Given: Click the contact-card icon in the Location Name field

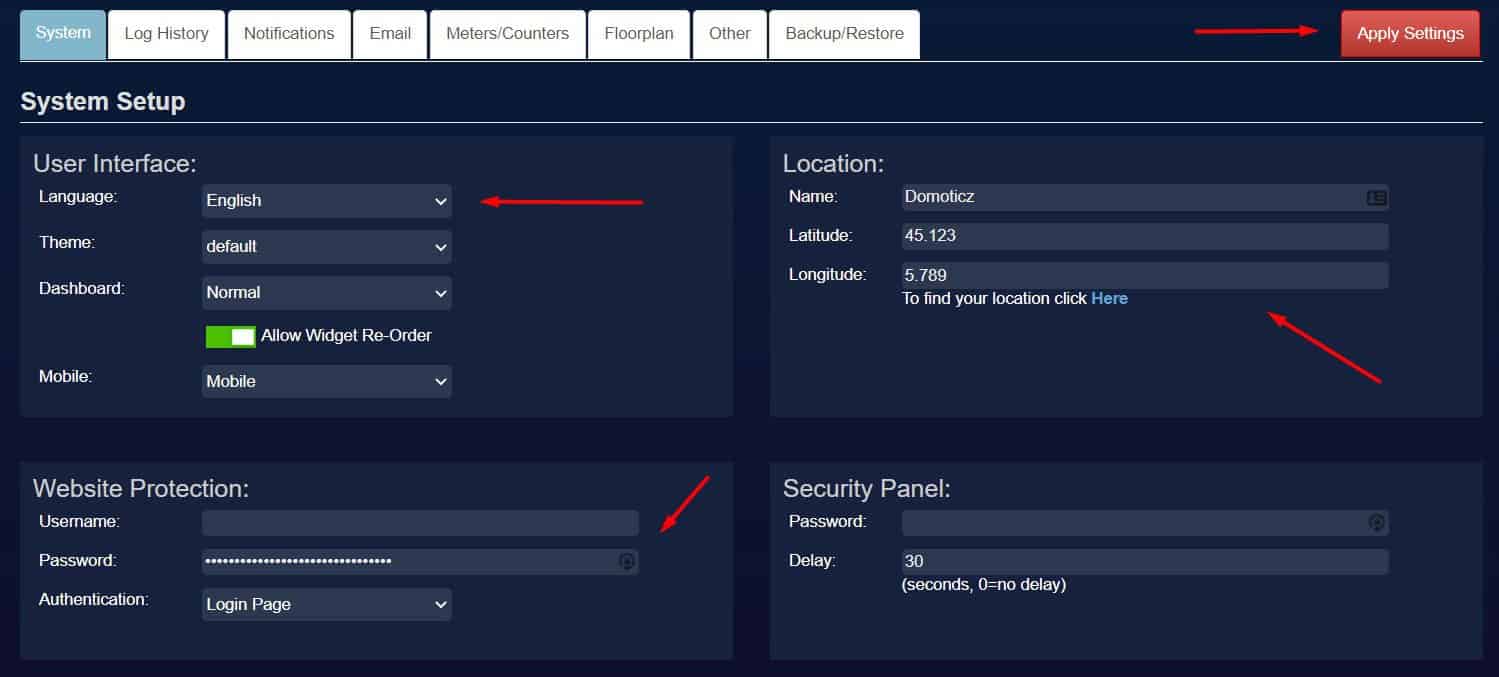Looking at the screenshot, I should click(1378, 197).
